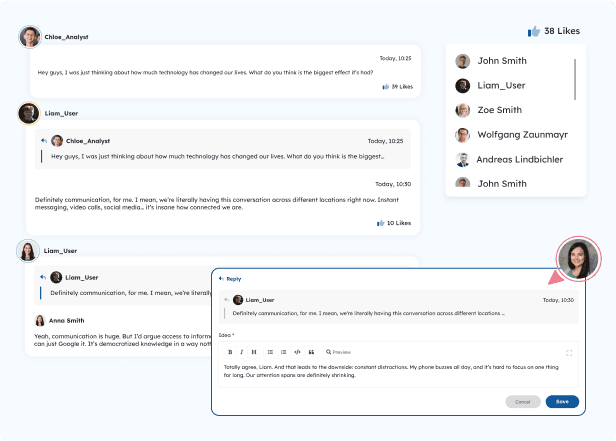The image size is (616, 441).
Task: Insert a code block
Action: pos(298,352)
